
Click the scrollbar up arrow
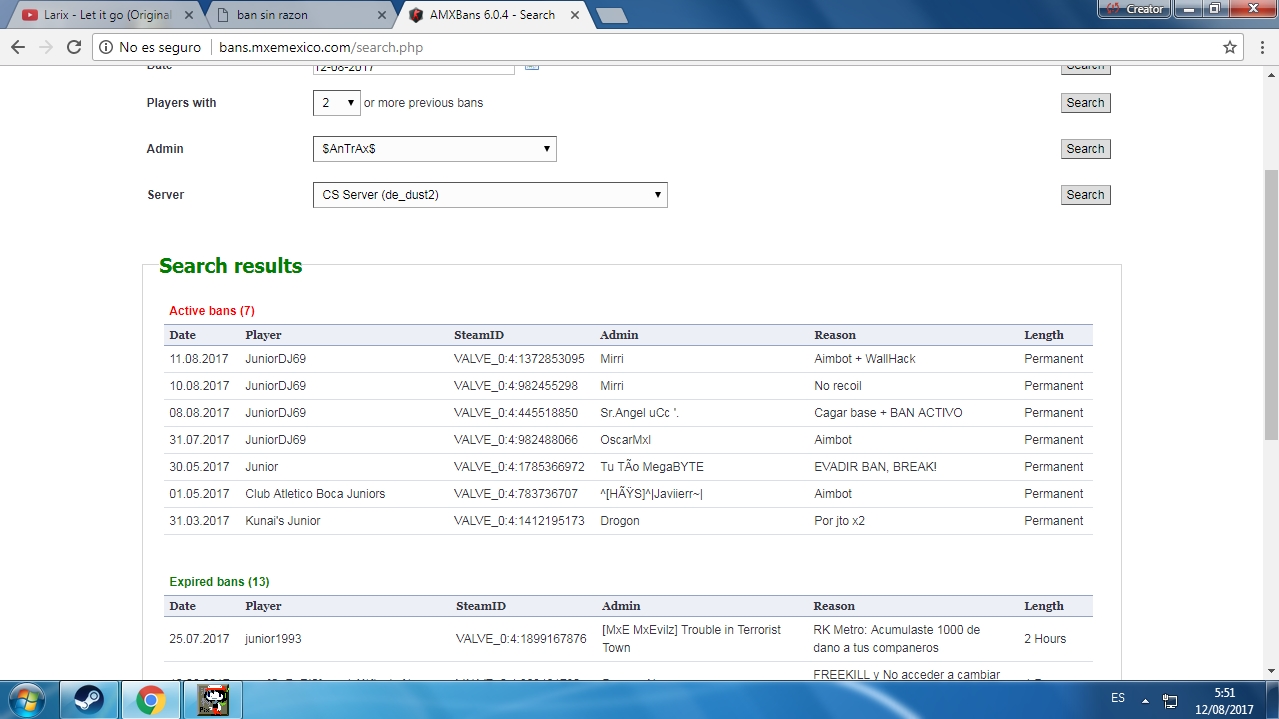click(x=1270, y=74)
